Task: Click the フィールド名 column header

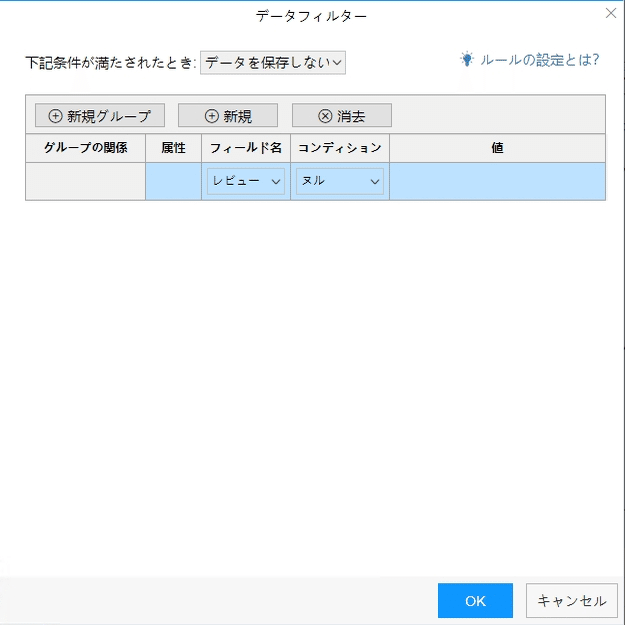Action: pyautogui.click(x=246, y=148)
